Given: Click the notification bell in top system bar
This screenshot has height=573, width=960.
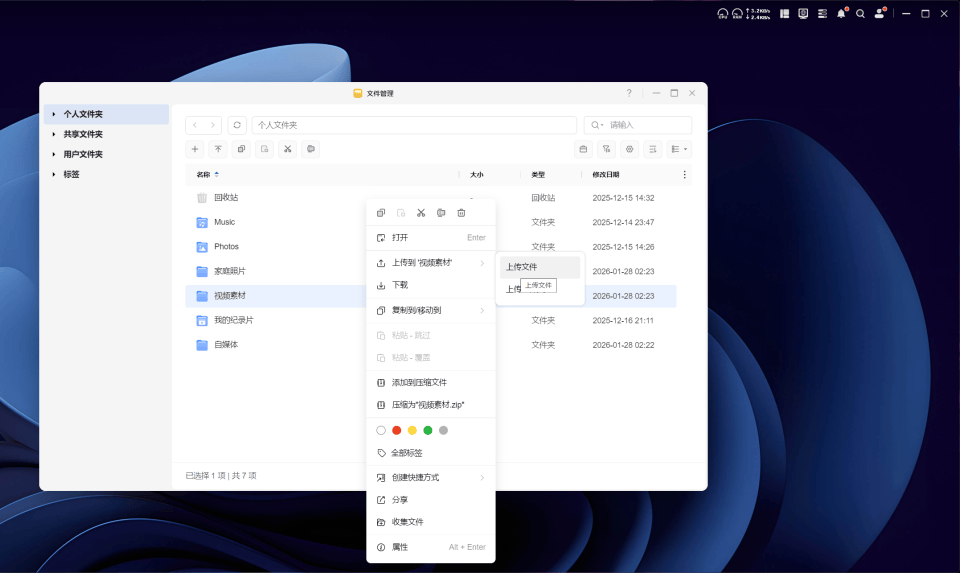Looking at the screenshot, I should pos(841,14).
